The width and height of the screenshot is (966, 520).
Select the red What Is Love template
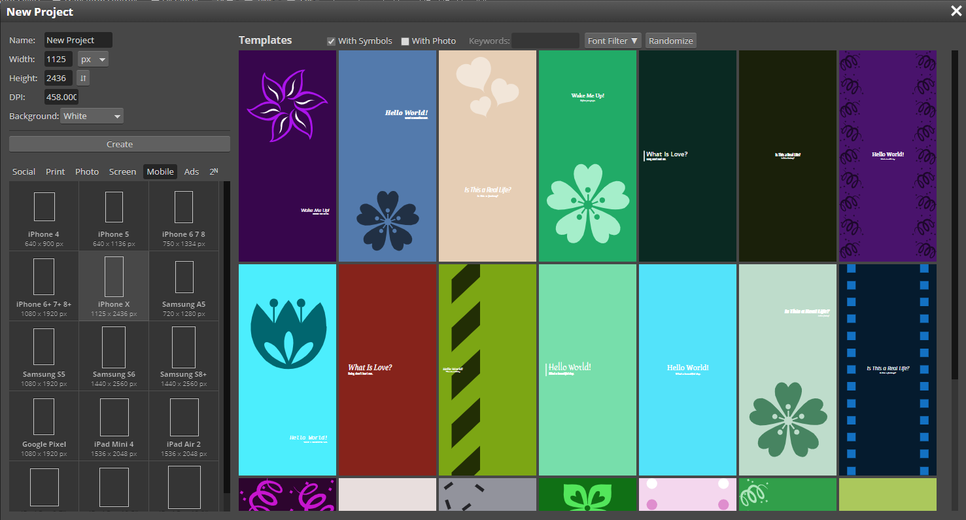(388, 370)
